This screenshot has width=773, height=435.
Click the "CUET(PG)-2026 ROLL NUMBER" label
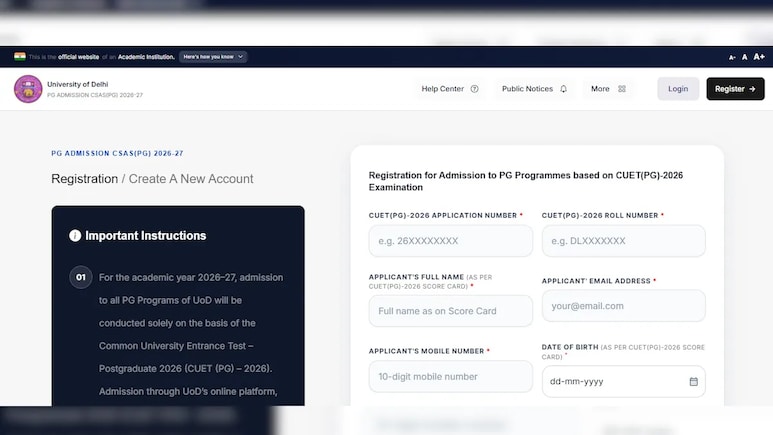(600, 216)
